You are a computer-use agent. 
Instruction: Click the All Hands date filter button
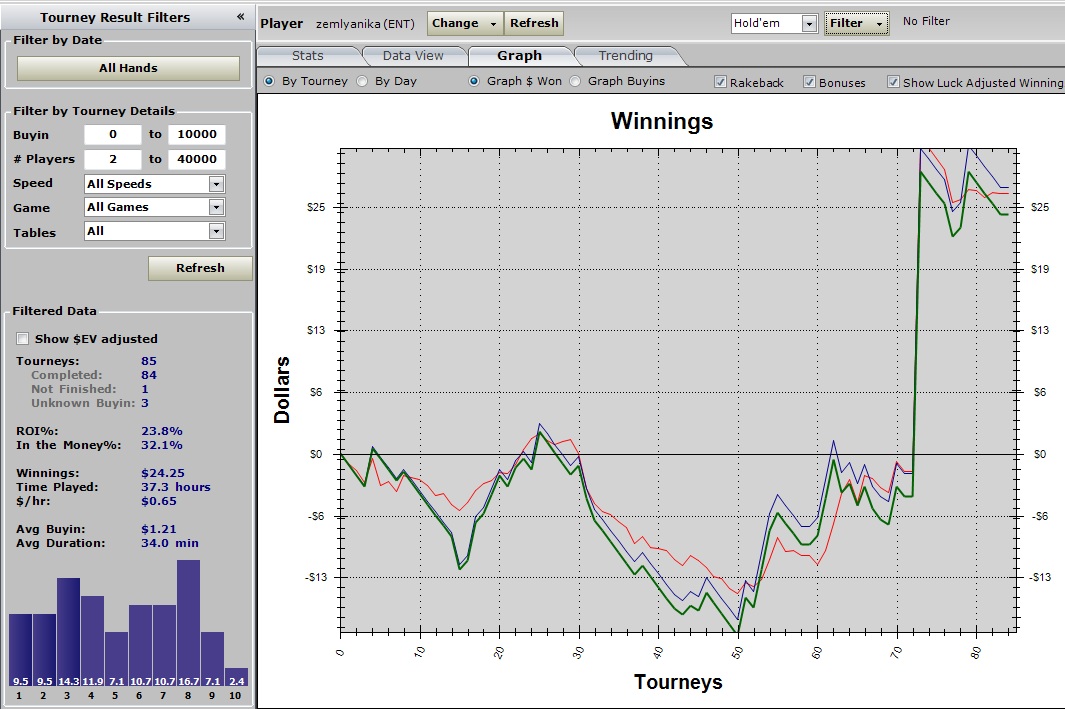coord(128,68)
